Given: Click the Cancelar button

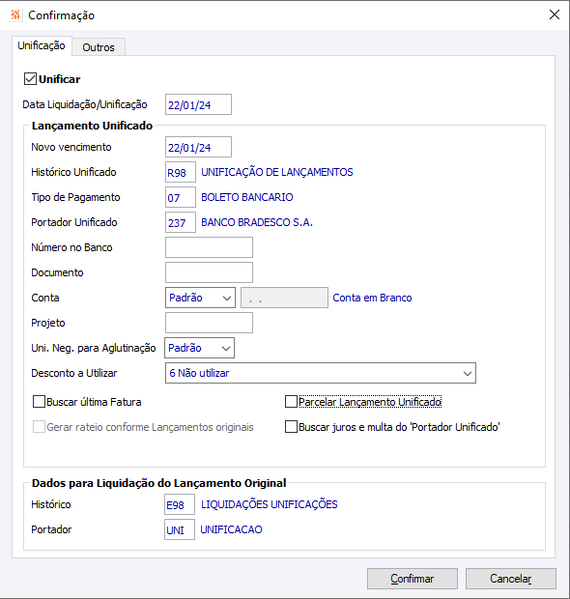Looking at the screenshot, I should [x=511, y=579].
